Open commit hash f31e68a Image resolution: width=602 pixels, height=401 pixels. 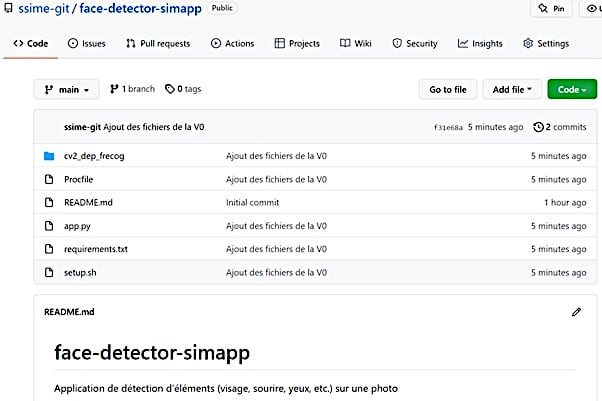[448, 128]
